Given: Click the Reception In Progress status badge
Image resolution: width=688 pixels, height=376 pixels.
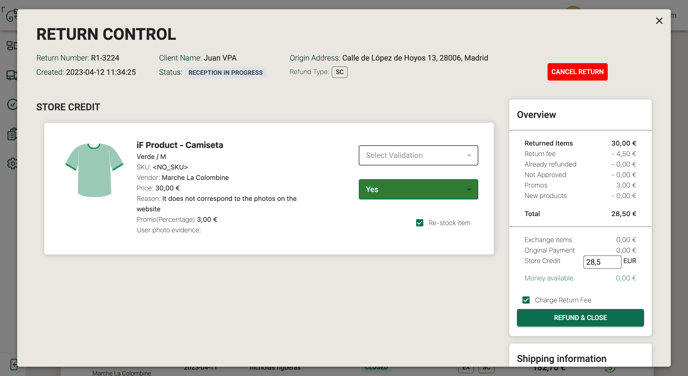Looking at the screenshot, I should point(226,73).
